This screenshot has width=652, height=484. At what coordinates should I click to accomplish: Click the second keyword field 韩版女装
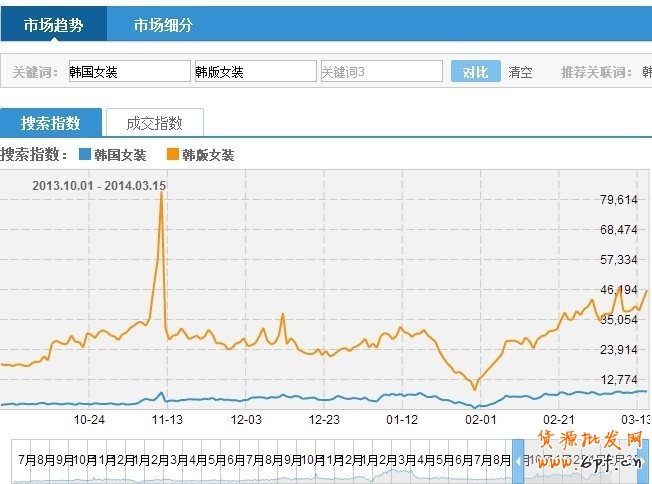click(254, 72)
